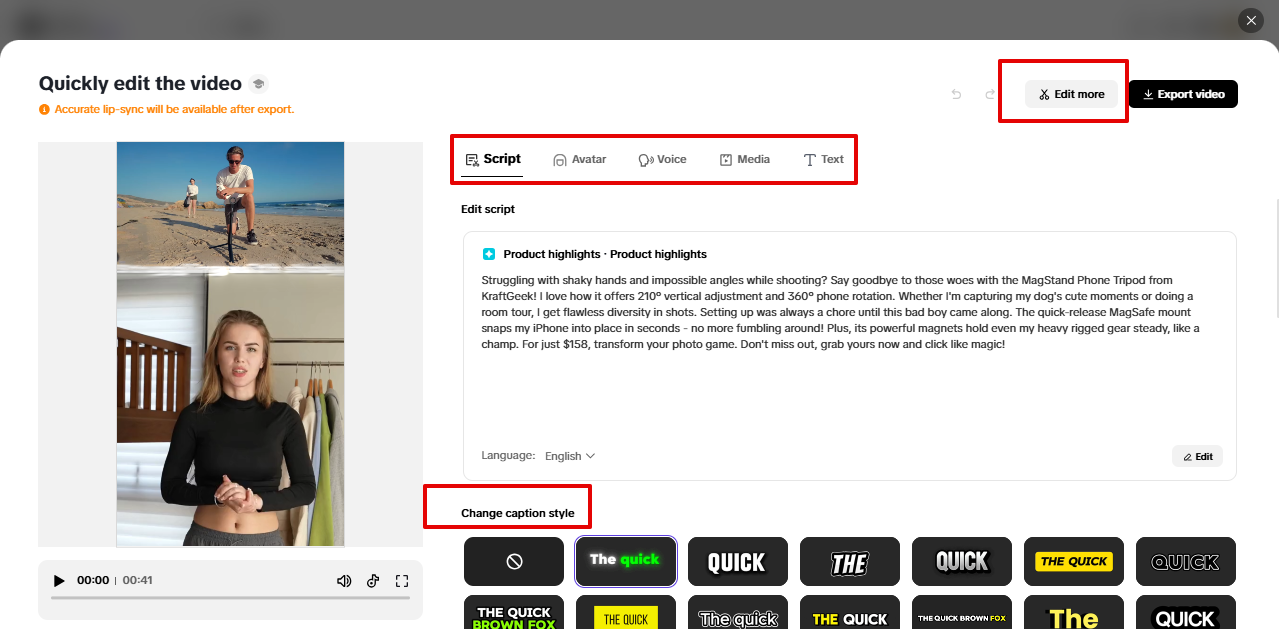1279x638 pixels.
Task: Choose the shadowed white QUICK caption style
Action: pyautogui.click(x=962, y=561)
